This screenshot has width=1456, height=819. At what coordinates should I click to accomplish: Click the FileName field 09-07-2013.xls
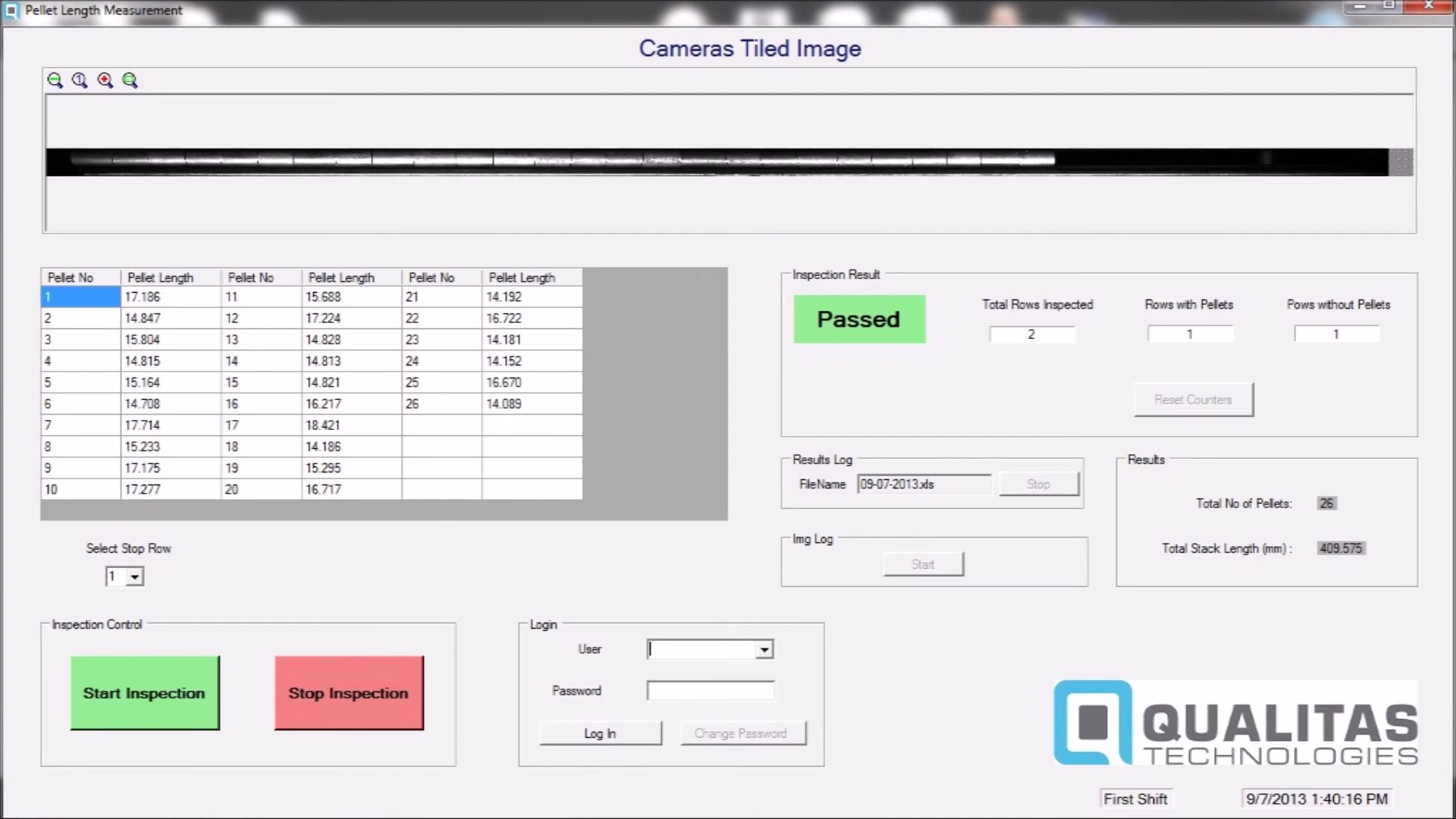tap(924, 484)
